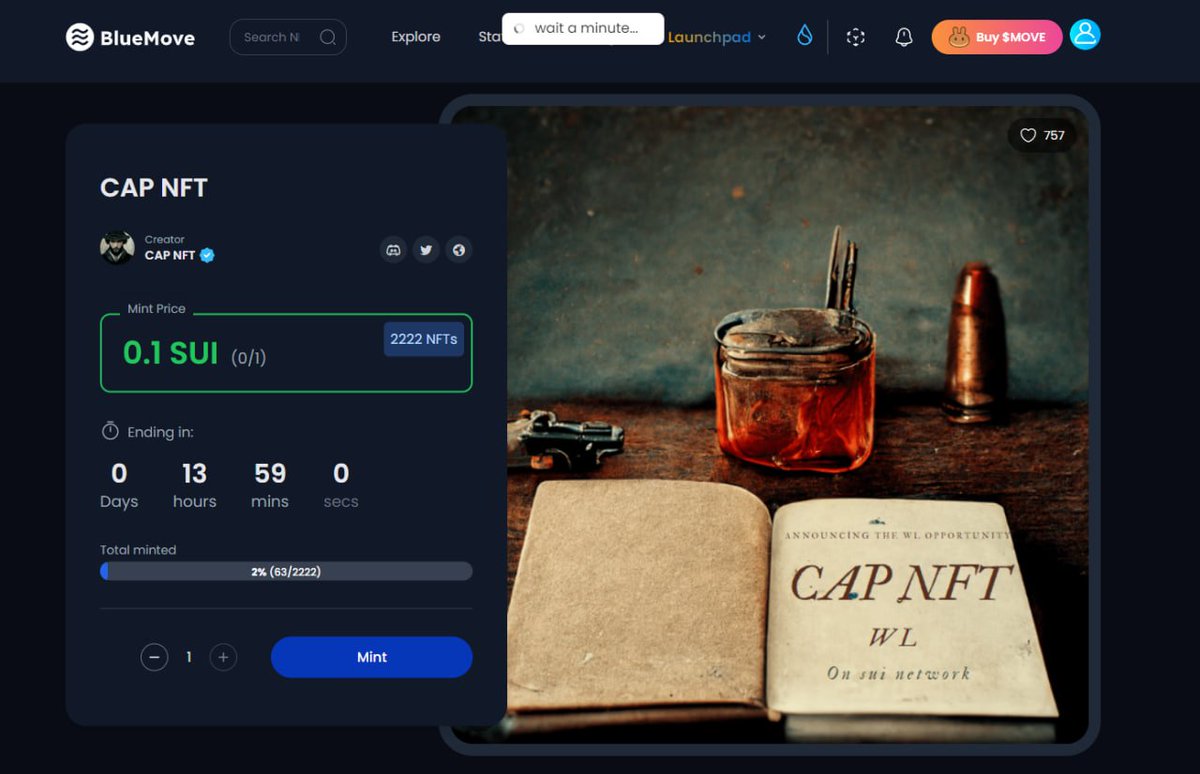This screenshot has width=1200, height=774.
Task: Click the Buy $MOVE button
Action: pyautogui.click(x=997, y=37)
